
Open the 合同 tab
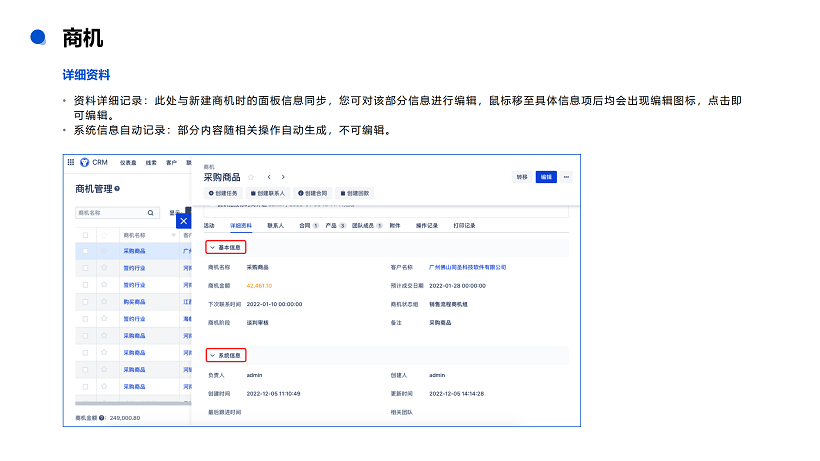309,226
